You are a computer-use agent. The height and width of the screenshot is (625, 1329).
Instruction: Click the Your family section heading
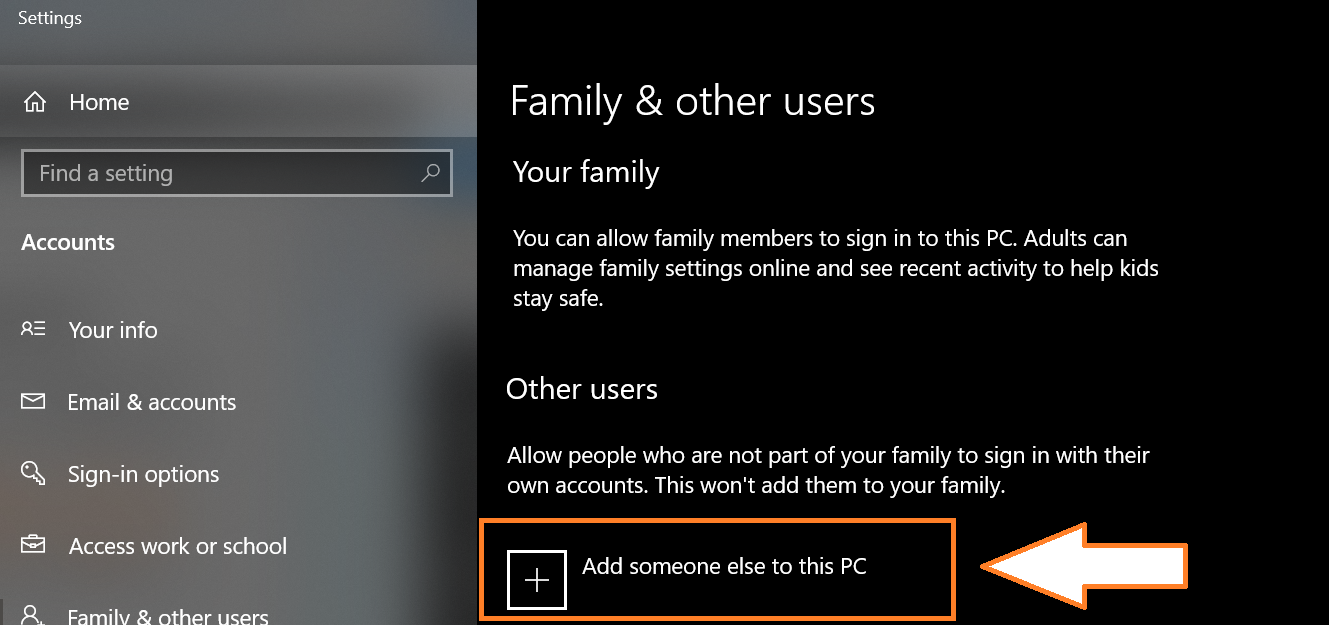point(586,172)
